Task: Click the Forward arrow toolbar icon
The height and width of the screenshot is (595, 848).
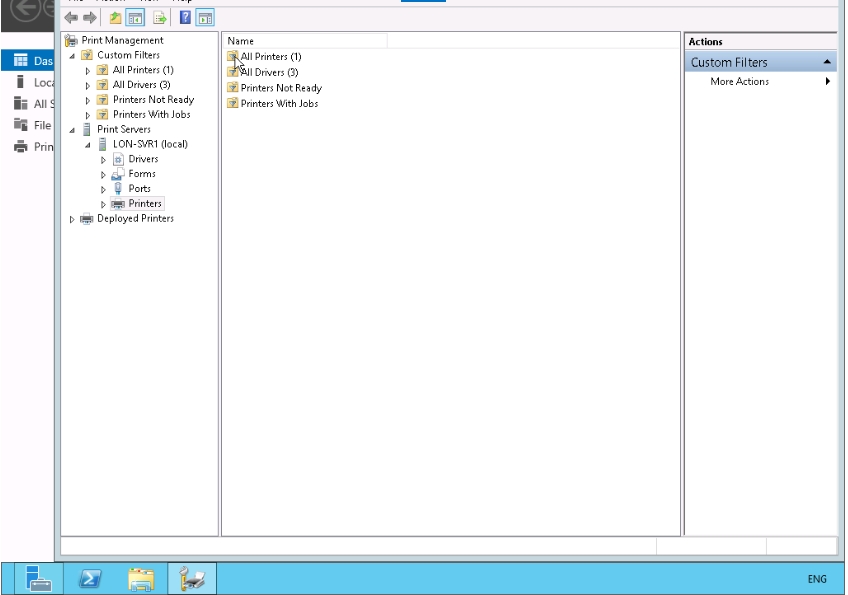Action: point(89,18)
